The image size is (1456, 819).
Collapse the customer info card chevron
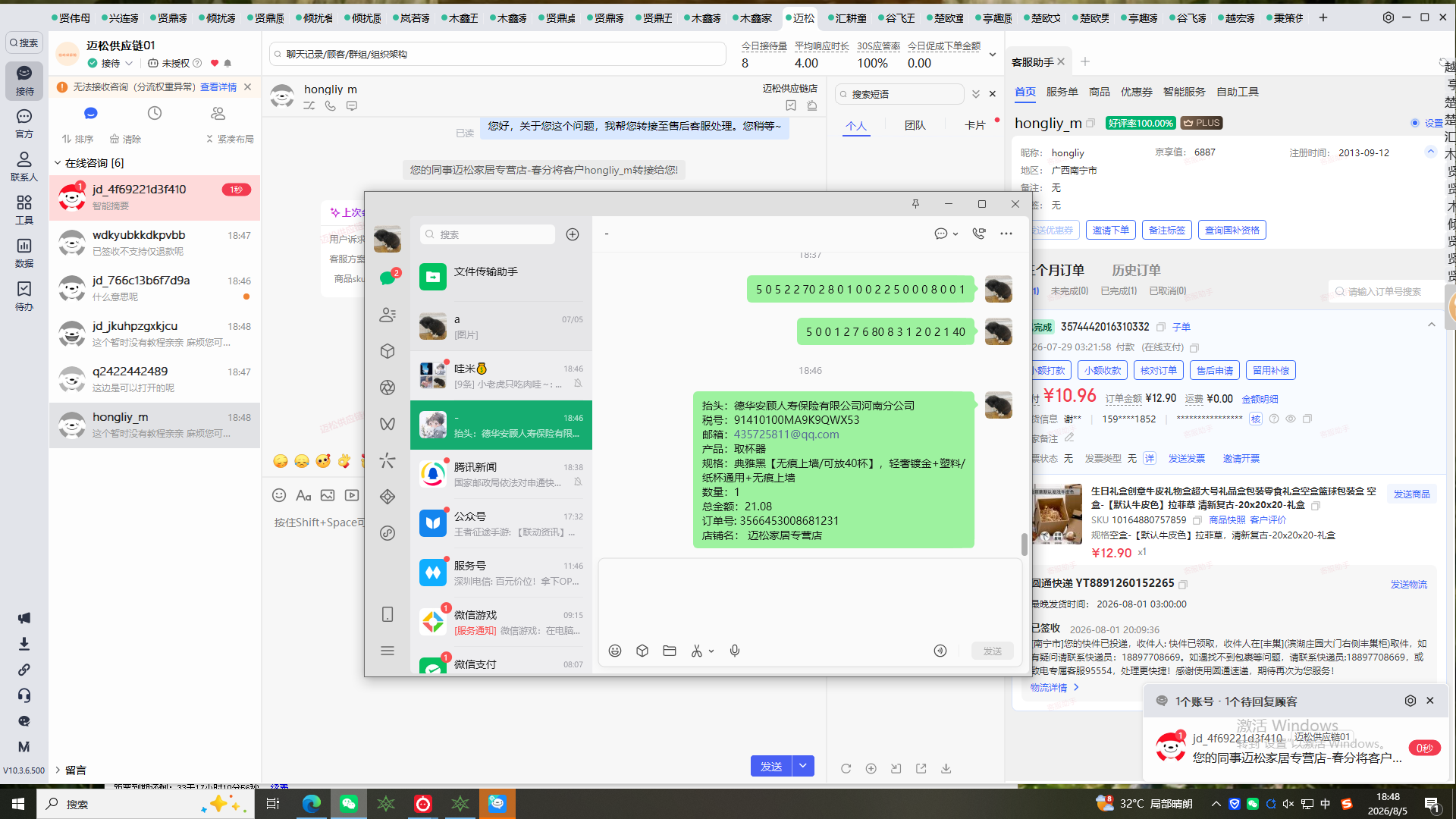click(1431, 152)
